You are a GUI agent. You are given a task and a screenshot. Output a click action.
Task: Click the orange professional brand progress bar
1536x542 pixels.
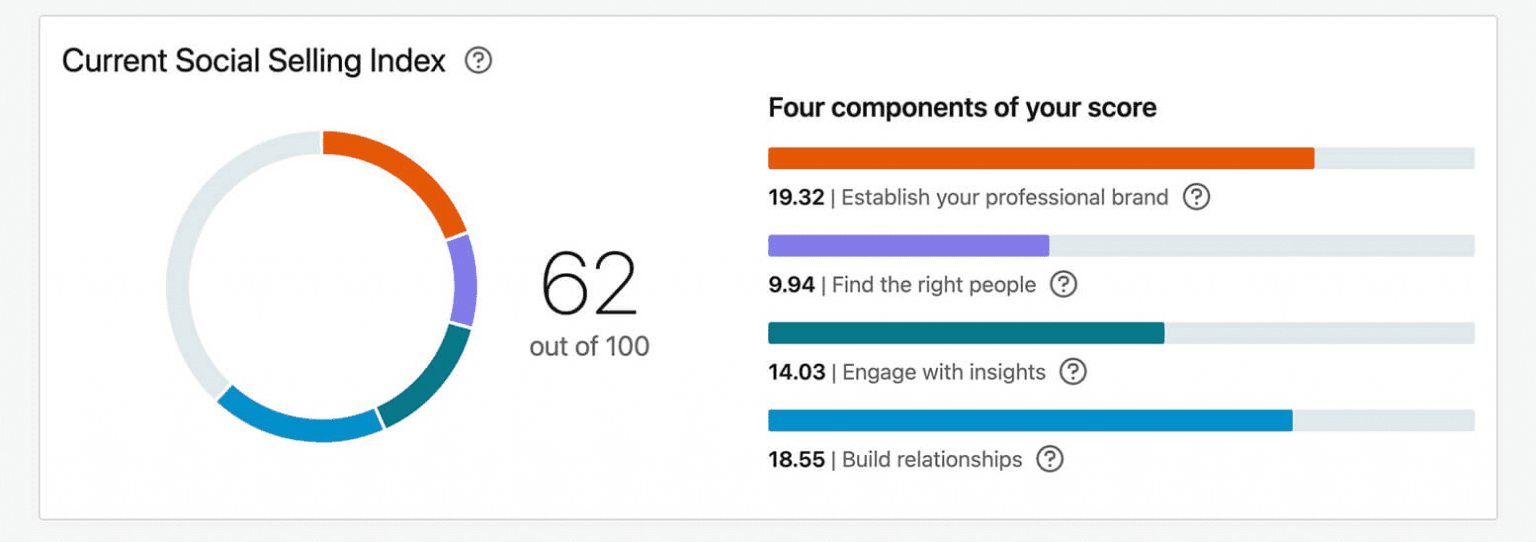click(1040, 158)
